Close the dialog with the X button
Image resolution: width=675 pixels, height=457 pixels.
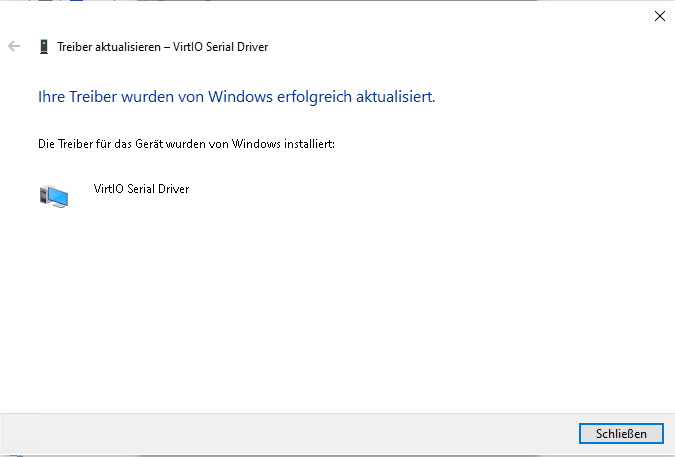point(659,16)
